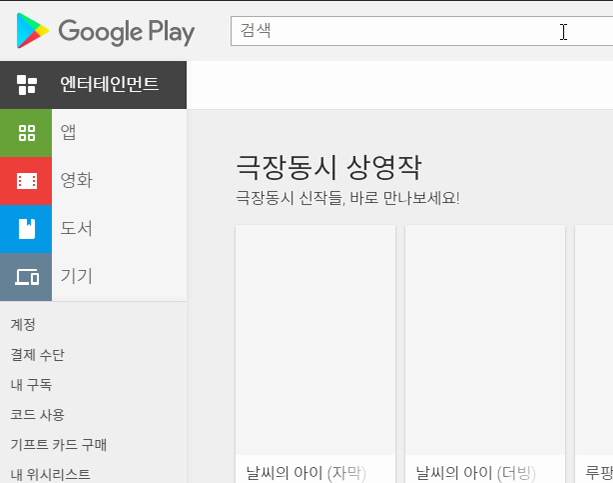The width and height of the screenshot is (613, 483).
Task: Open the 기프트 카드 구매 link
Action: point(59,445)
